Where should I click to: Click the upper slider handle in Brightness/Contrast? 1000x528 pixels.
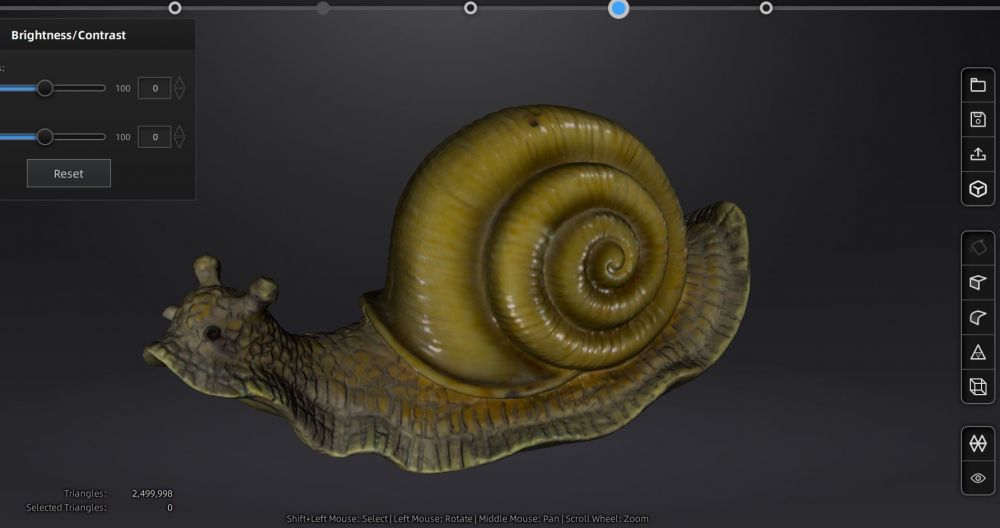pos(45,88)
